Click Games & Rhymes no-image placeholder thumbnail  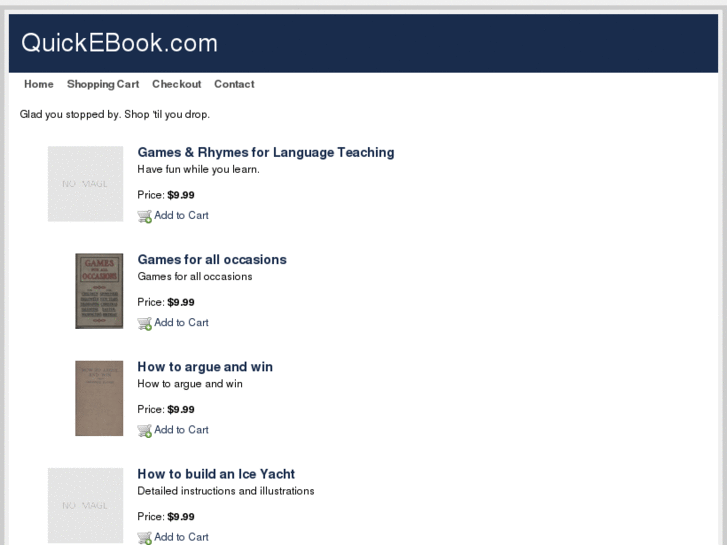pyautogui.click(x=85, y=184)
